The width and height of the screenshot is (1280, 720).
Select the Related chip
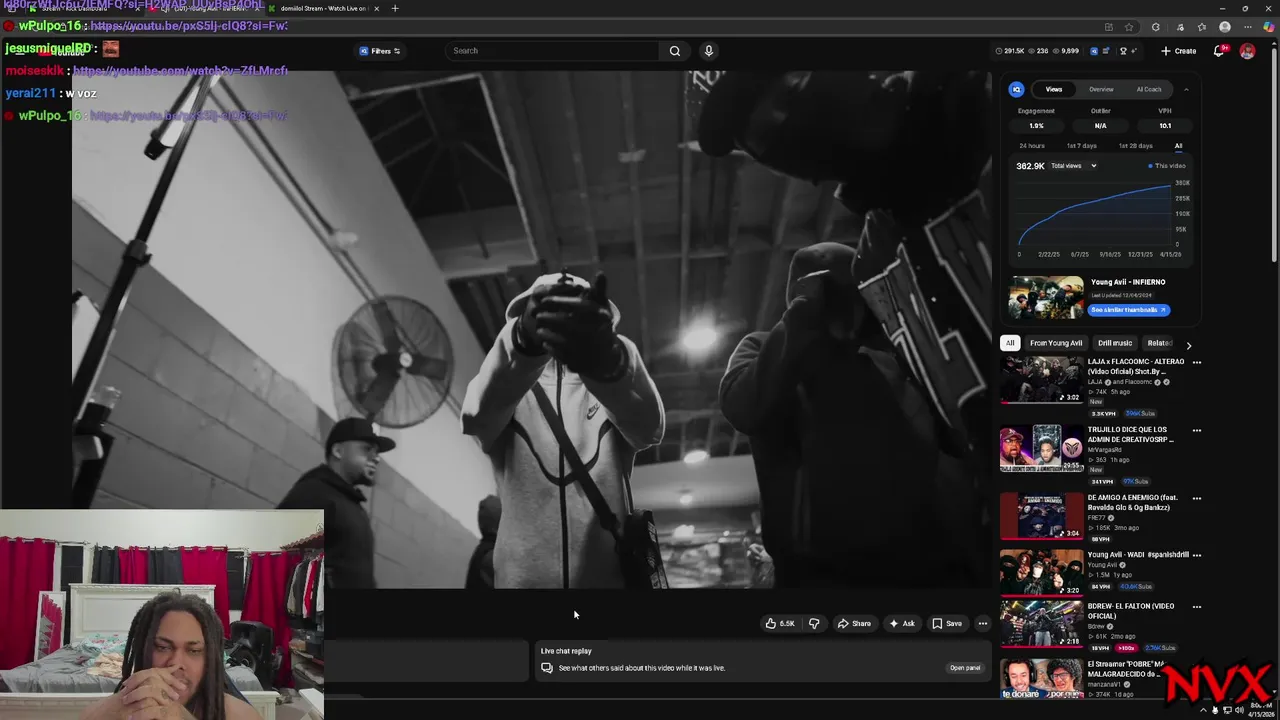(x=1159, y=343)
